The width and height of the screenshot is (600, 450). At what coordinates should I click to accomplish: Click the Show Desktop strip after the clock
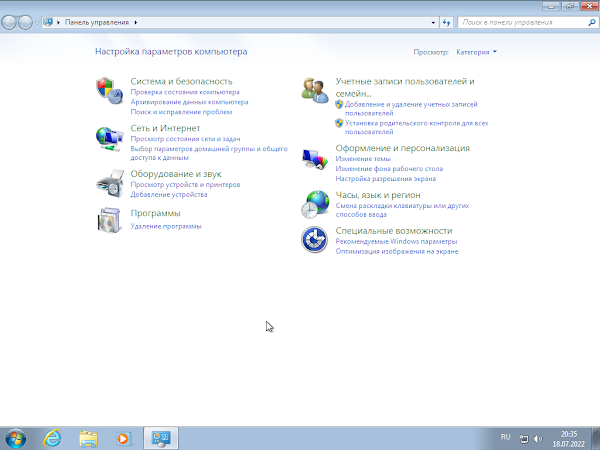pyautogui.click(x=596, y=439)
